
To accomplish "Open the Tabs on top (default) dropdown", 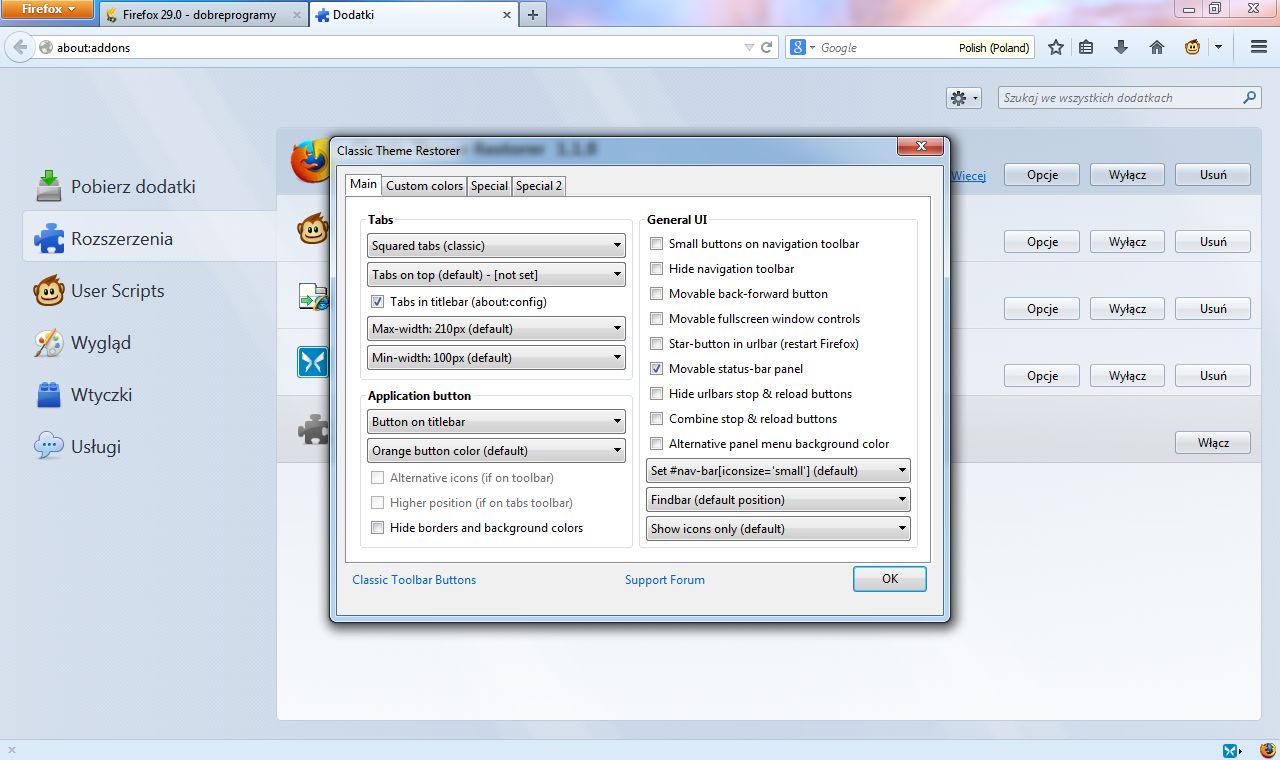I will click(x=496, y=275).
